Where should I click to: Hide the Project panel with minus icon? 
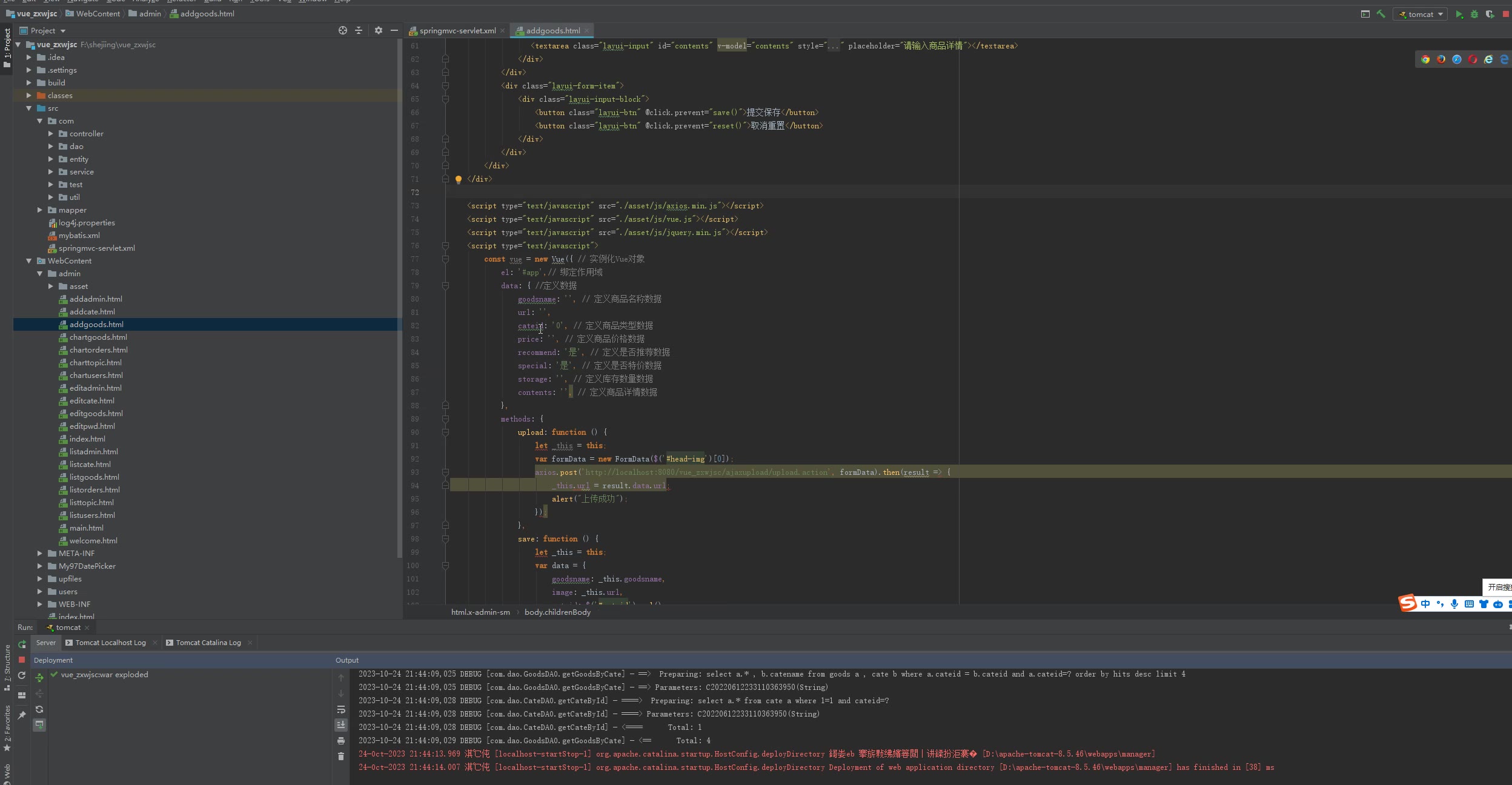coord(394,30)
